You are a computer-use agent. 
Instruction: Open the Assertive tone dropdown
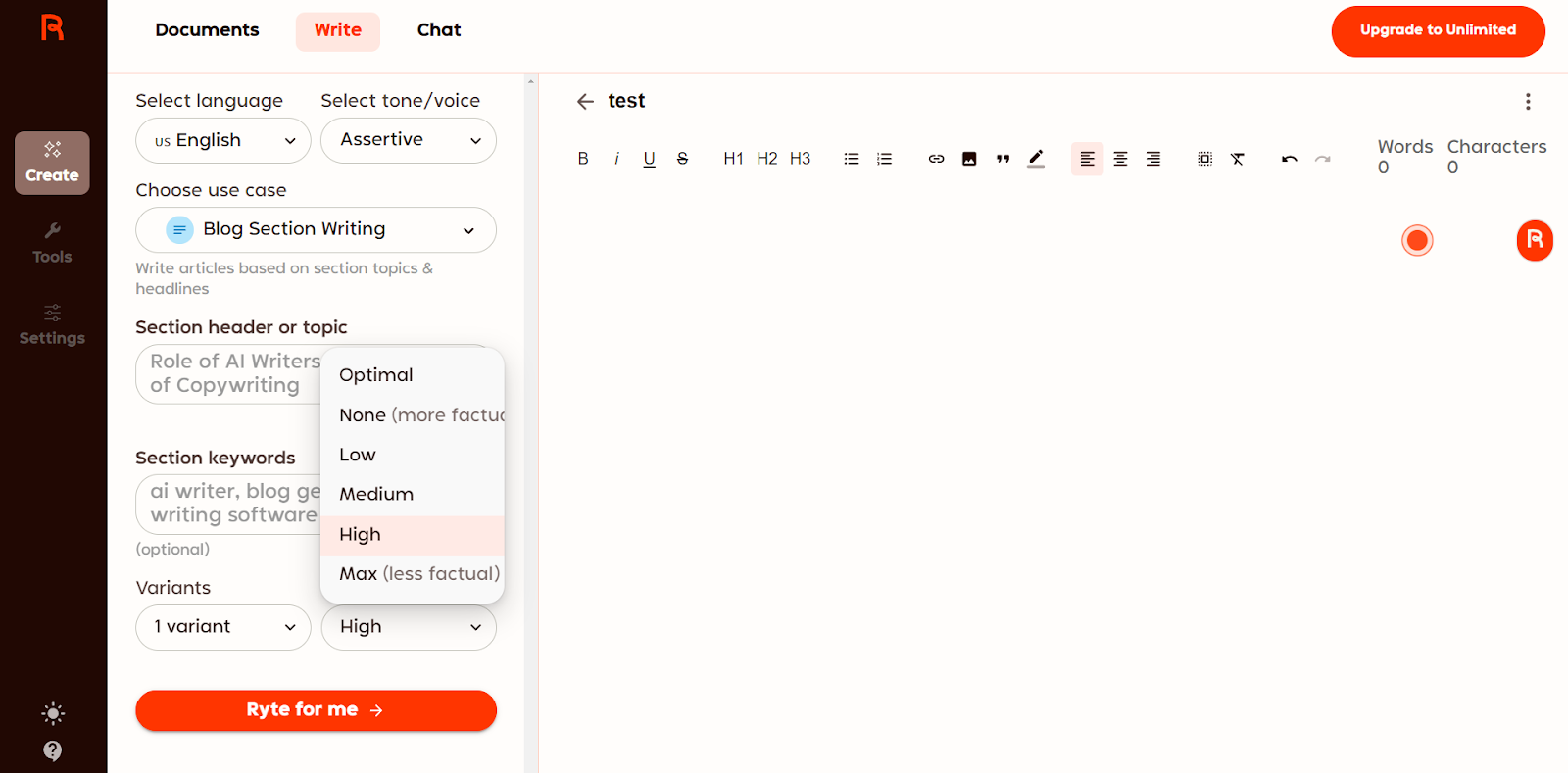pyautogui.click(x=409, y=140)
